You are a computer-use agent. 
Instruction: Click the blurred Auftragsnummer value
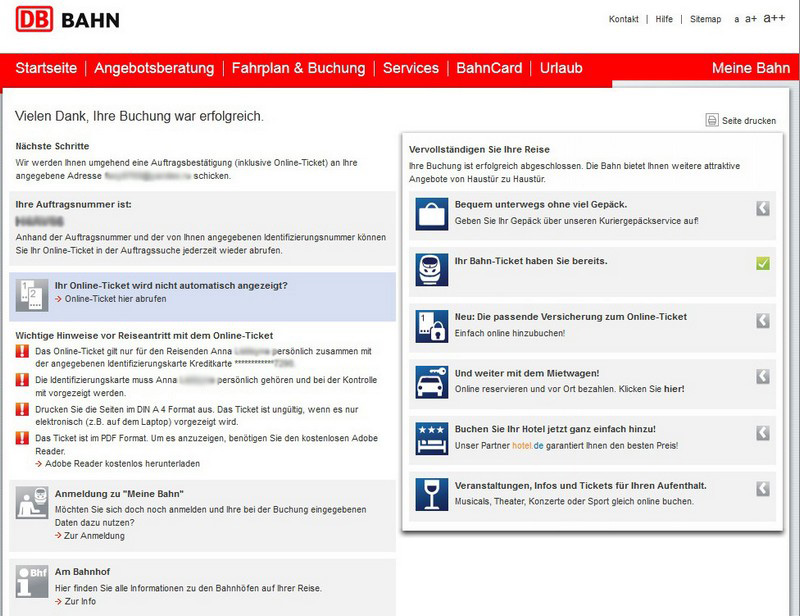pos(39,221)
